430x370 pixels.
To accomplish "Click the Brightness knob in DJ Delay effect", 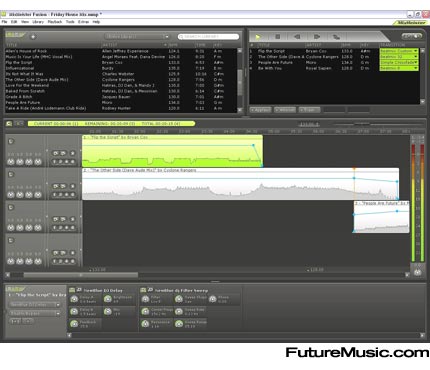I will click(108, 299).
